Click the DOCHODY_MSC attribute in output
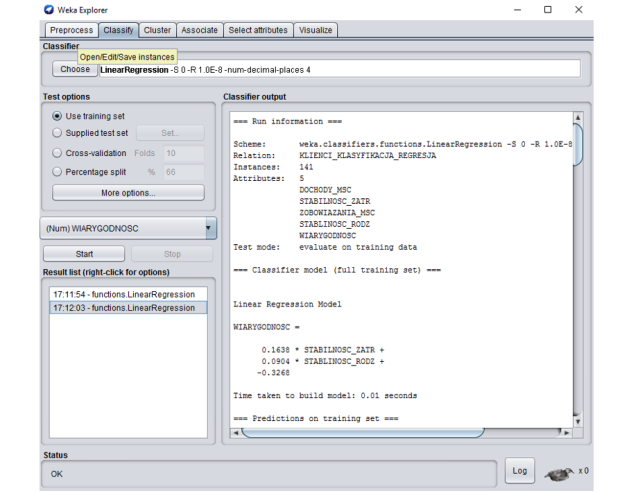Screen dimensions: 620x500 (325, 190)
